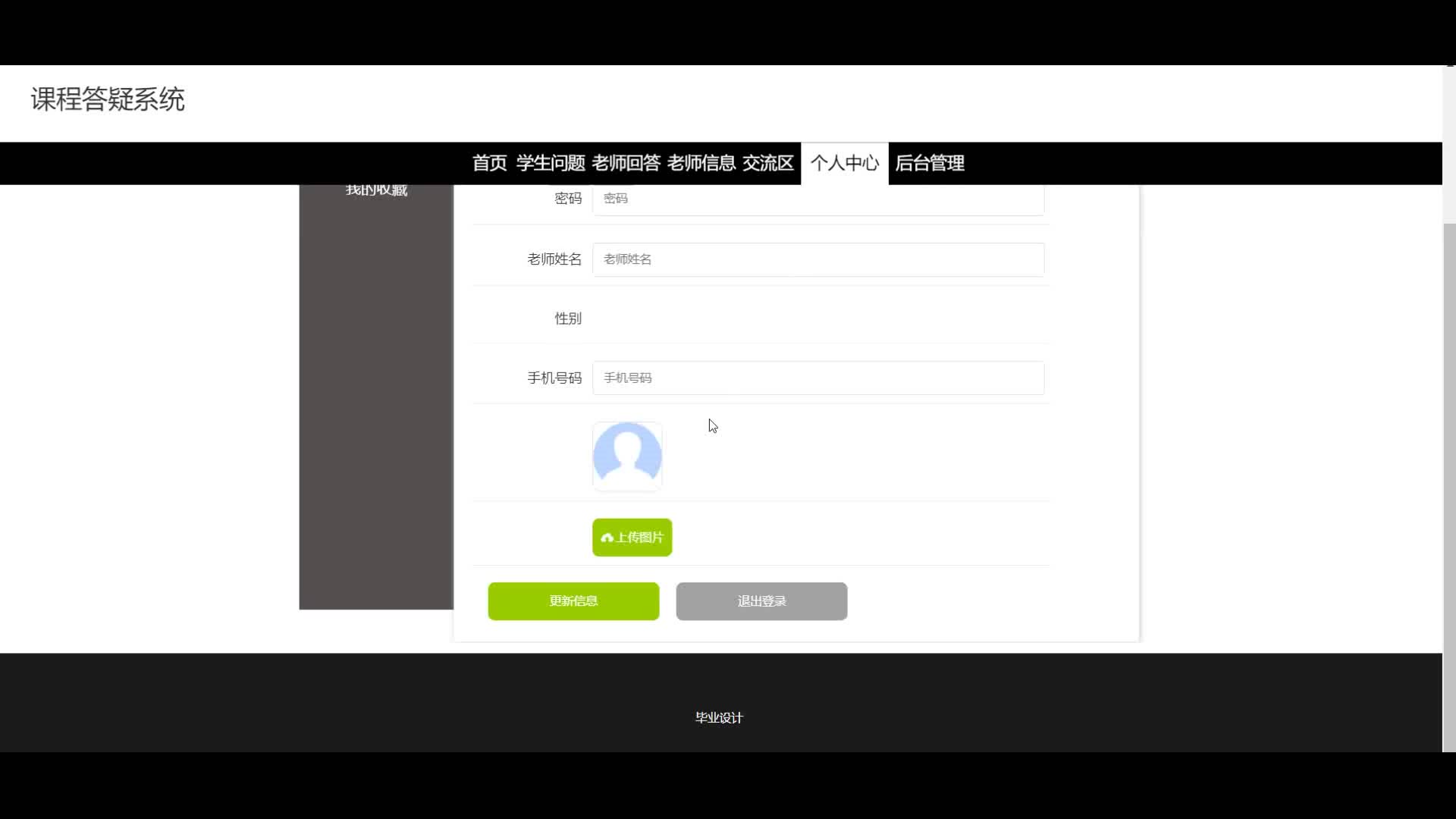This screenshot has height=819, width=1456.
Task: Click the gray 退出登录 button
Action: (761, 601)
